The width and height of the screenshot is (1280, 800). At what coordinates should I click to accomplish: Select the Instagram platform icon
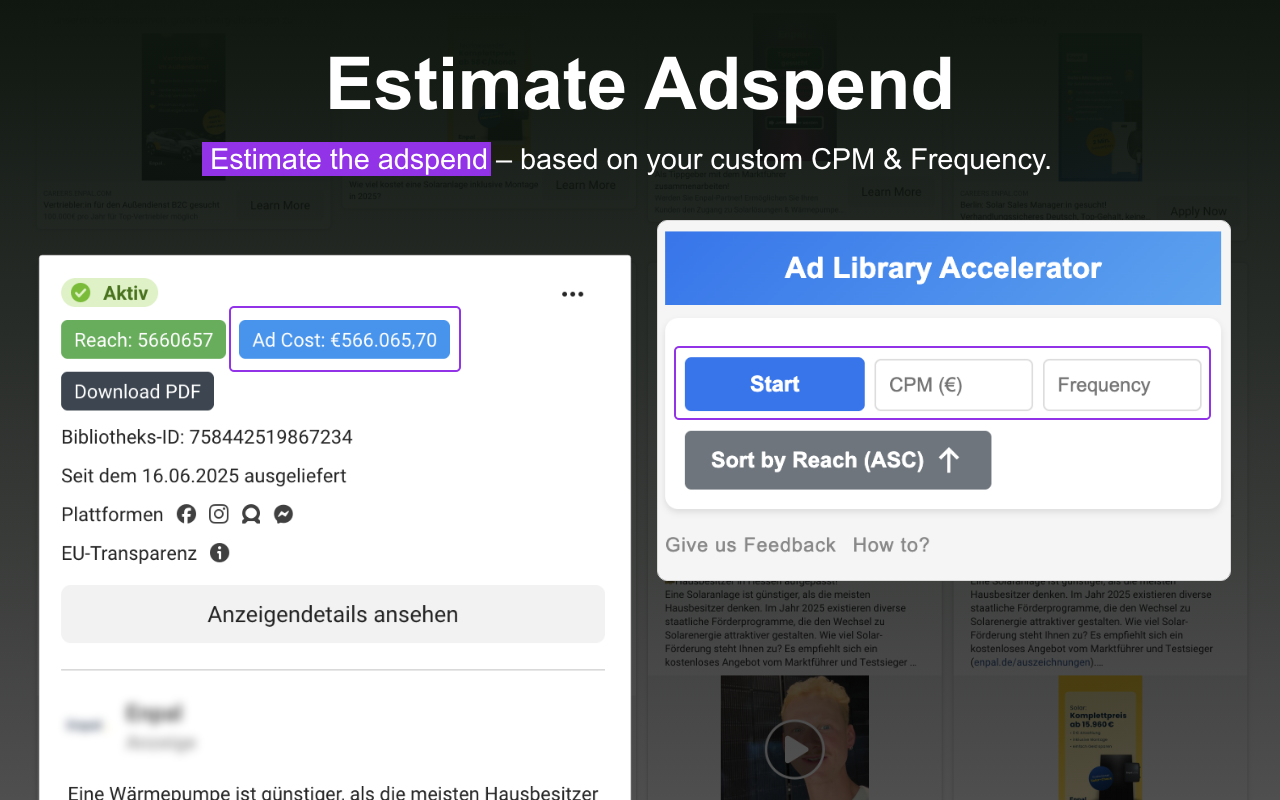click(218, 513)
